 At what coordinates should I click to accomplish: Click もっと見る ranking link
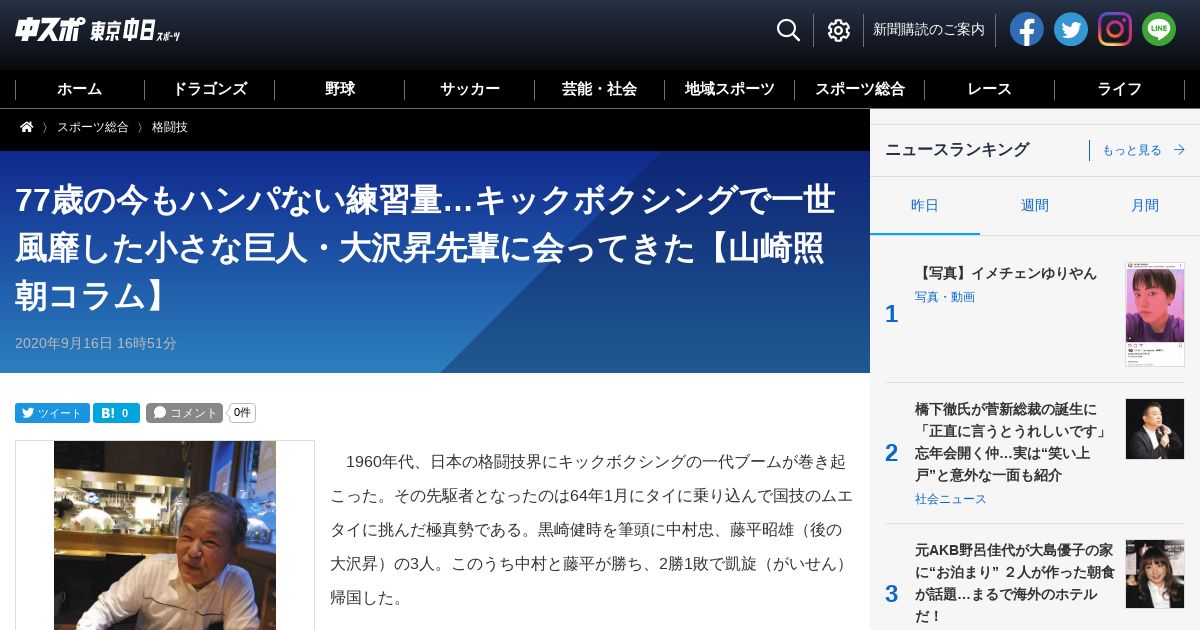point(1143,150)
